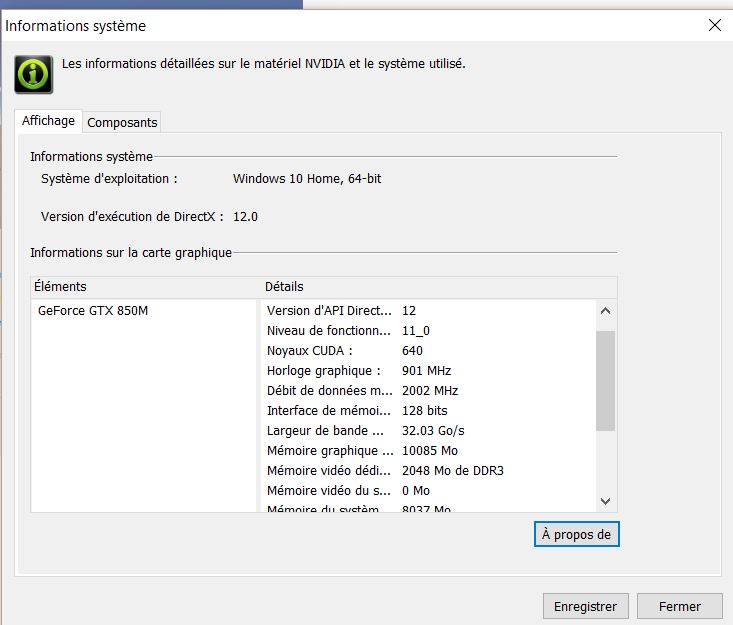Click the Éléments column header

[145, 287]
